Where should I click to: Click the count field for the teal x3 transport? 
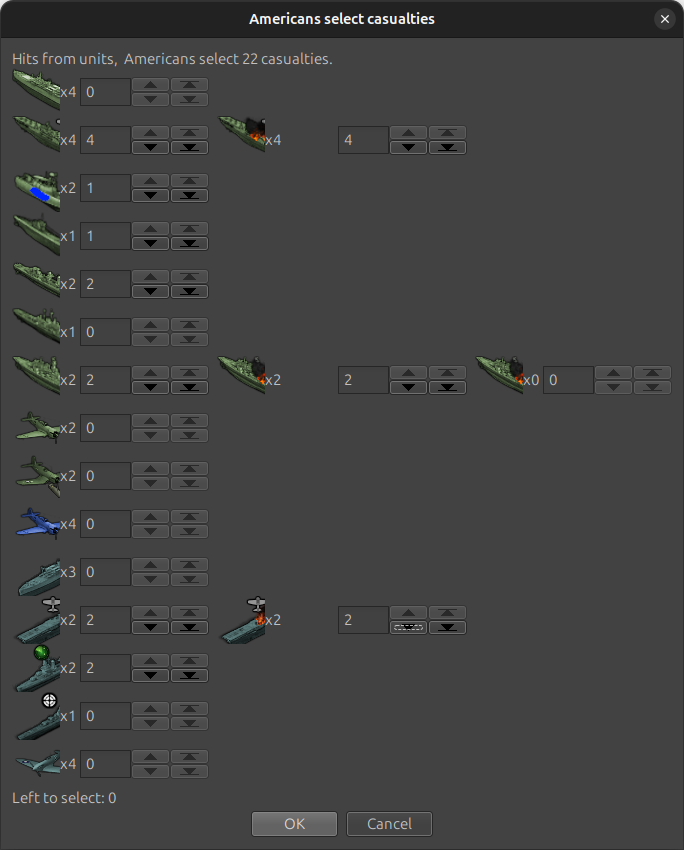[x=106, y=572]
